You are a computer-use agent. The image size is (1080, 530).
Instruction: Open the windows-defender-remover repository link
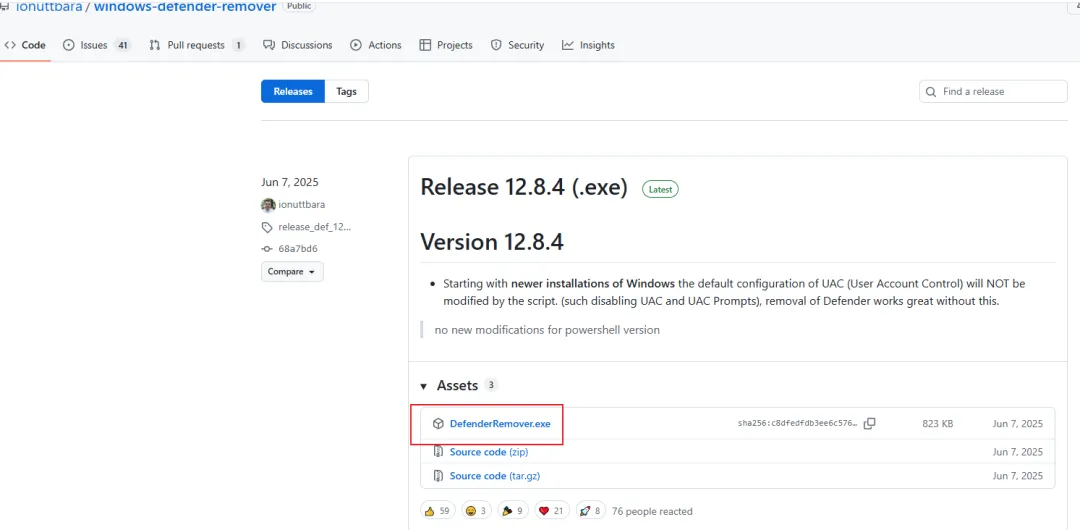[x=185, y=6]
